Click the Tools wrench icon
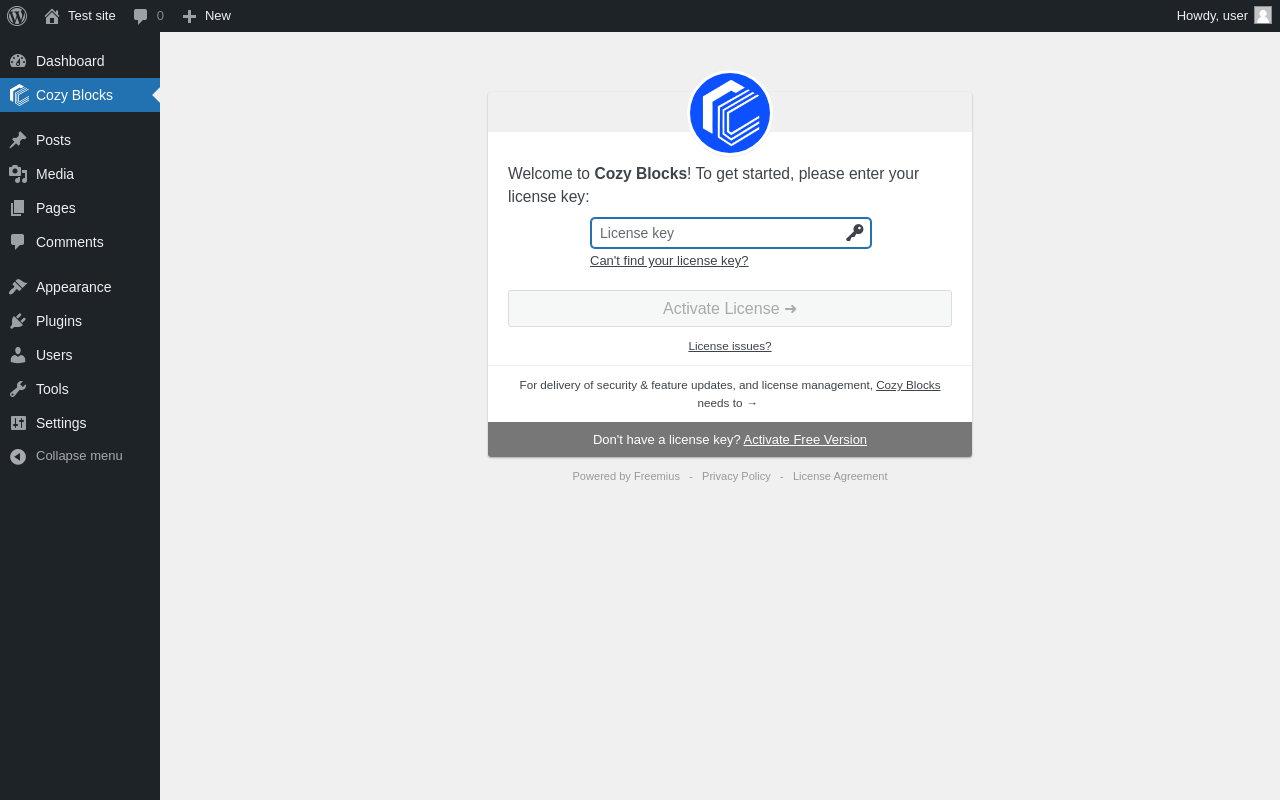Image resolution: width=1280 pixels, height=800 pixels. [18, 389]
